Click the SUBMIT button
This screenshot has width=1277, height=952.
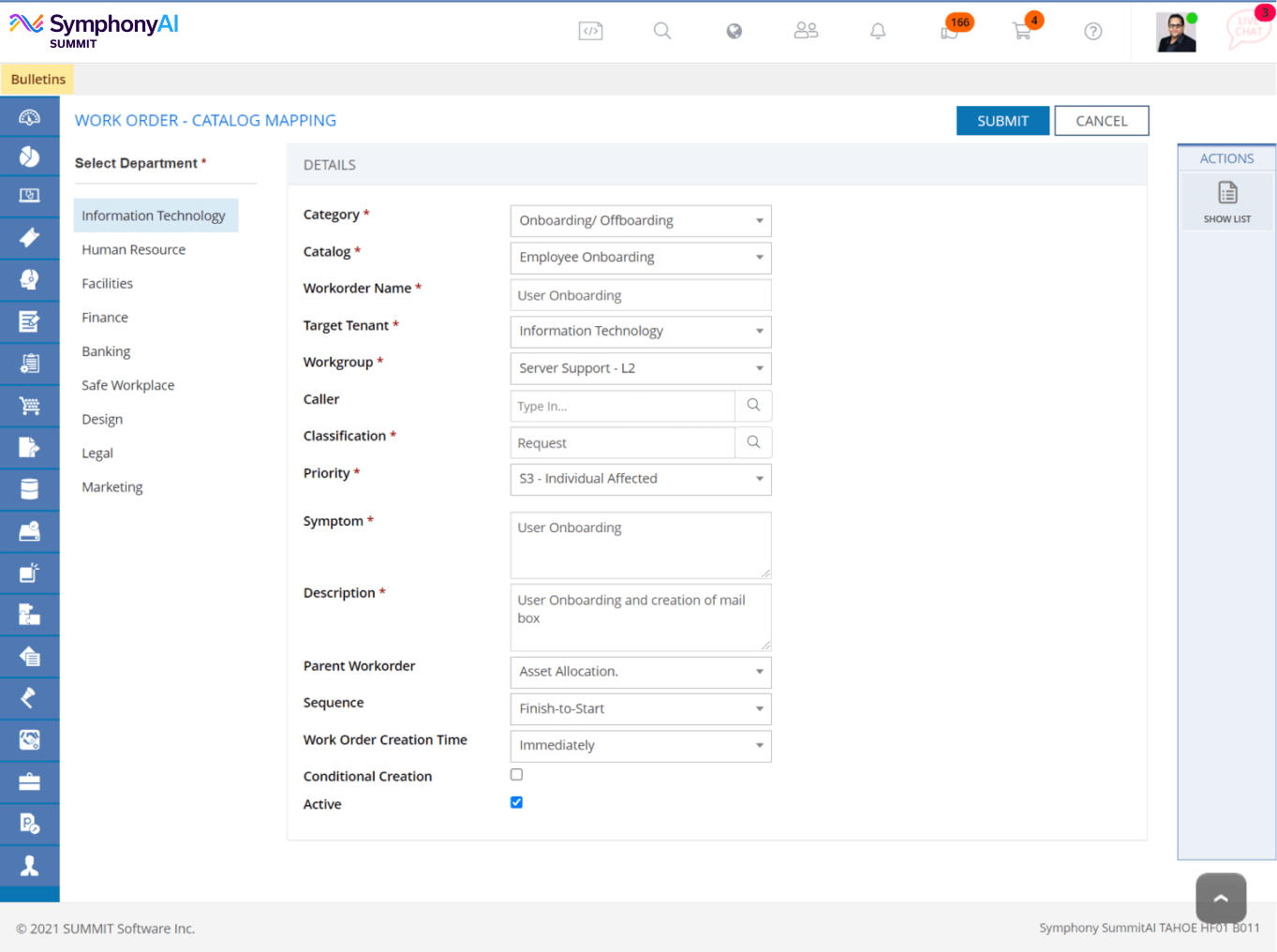(x=1002, y=121)
